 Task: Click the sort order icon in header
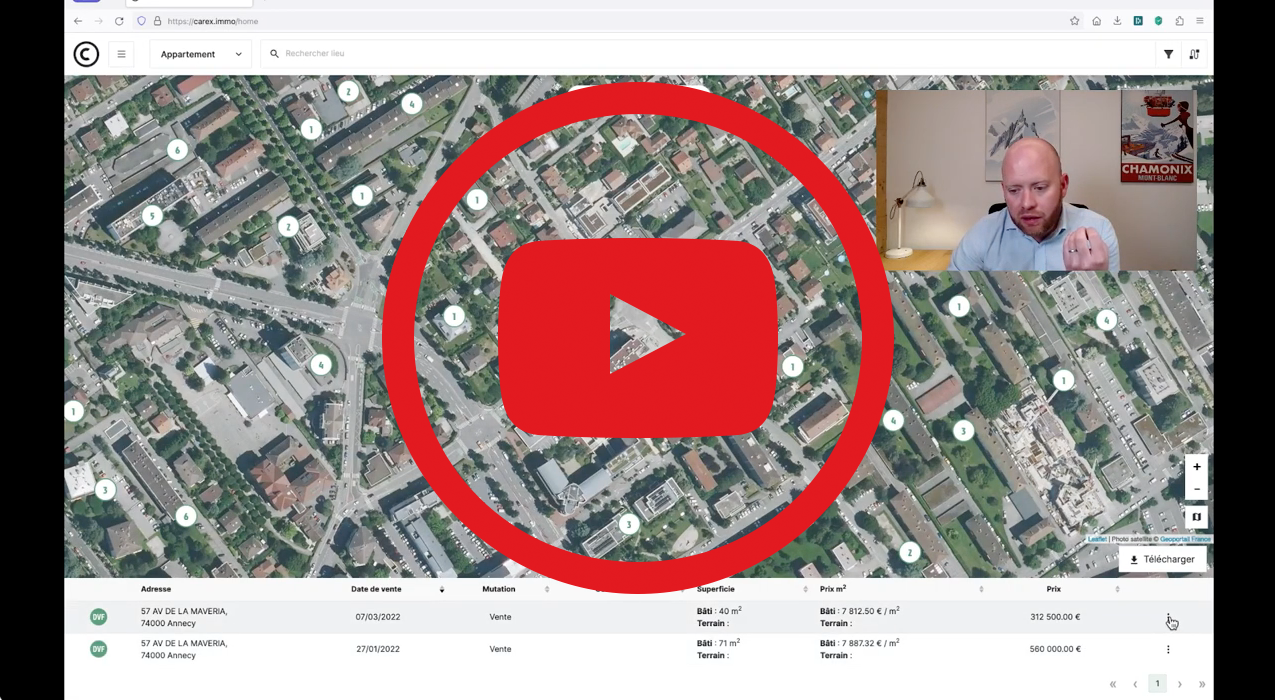[1194, 54]
